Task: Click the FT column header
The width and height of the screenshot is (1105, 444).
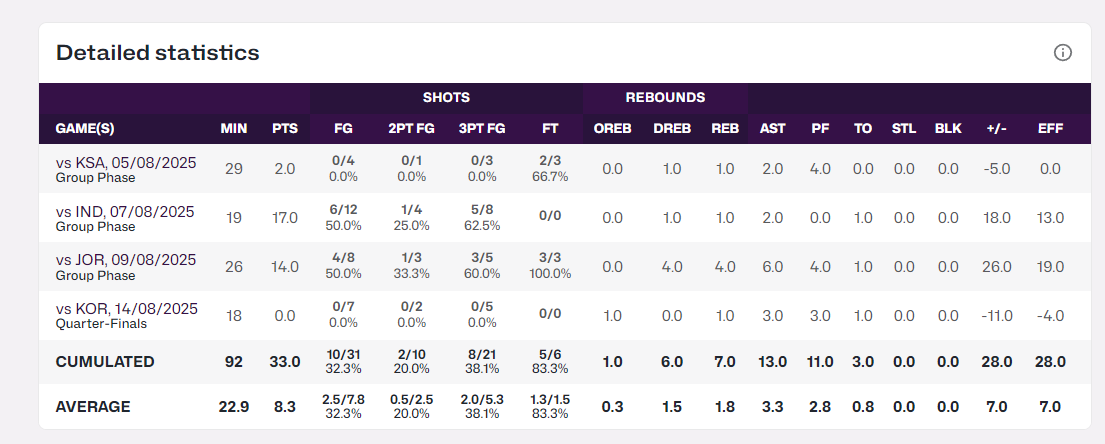Action: coord(550,128)
